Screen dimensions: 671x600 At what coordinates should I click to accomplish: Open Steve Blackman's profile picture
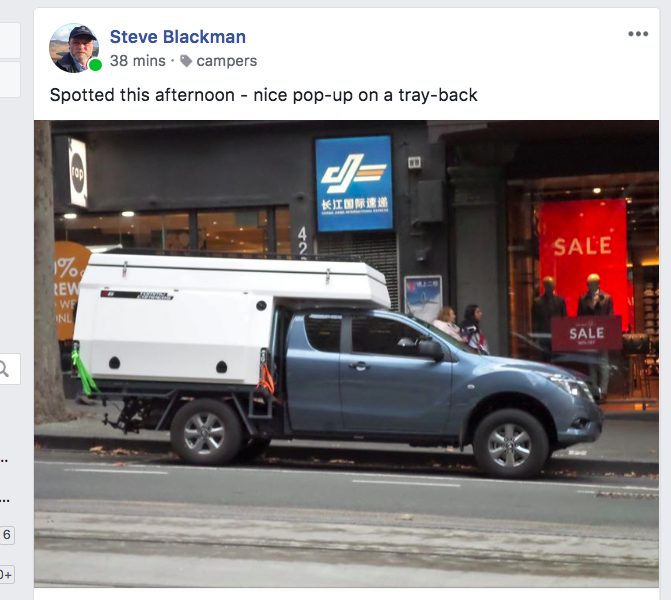click(74, 48)
